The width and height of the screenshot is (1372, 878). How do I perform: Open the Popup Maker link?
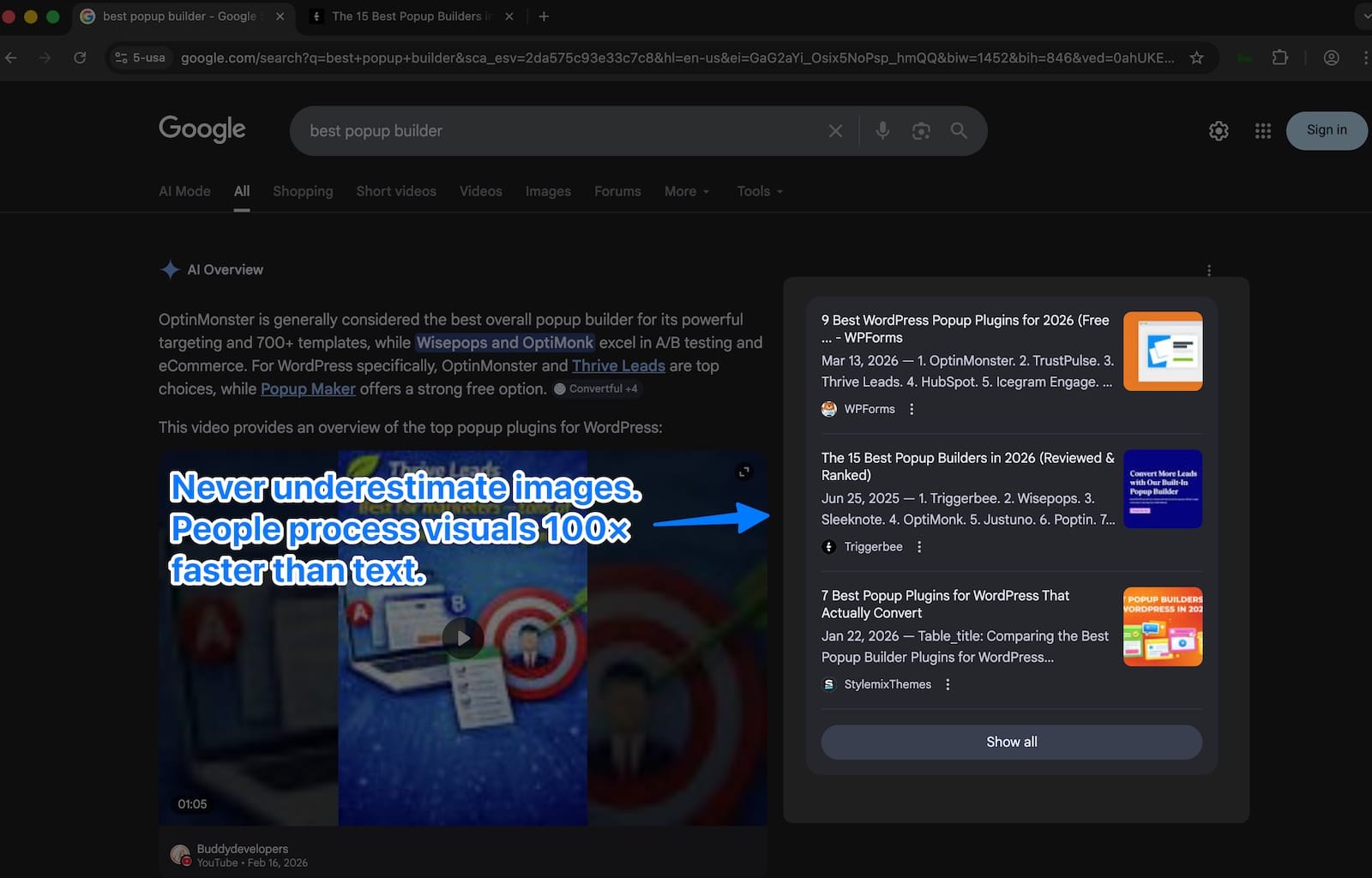pos(308,388)
